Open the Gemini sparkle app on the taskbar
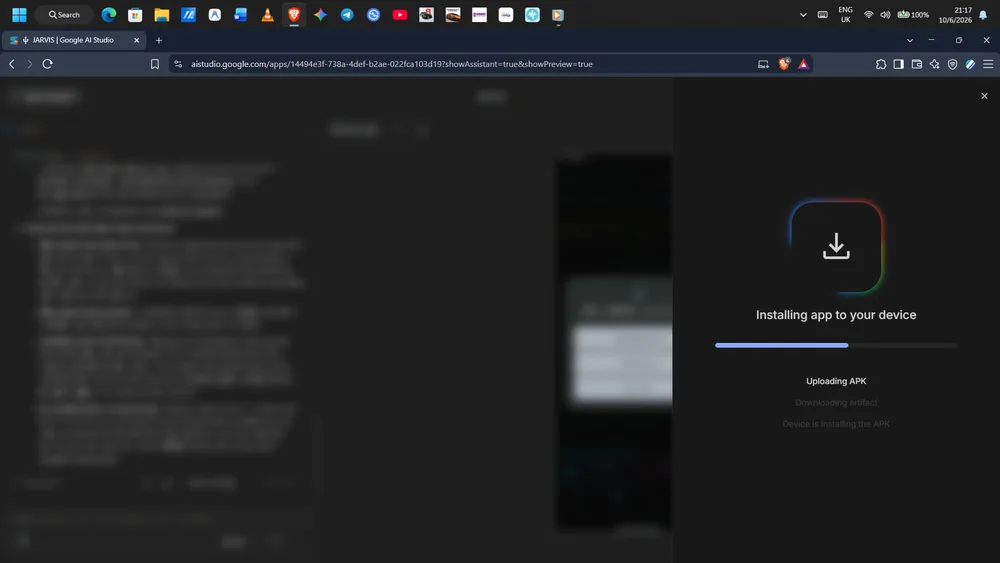 320,15
